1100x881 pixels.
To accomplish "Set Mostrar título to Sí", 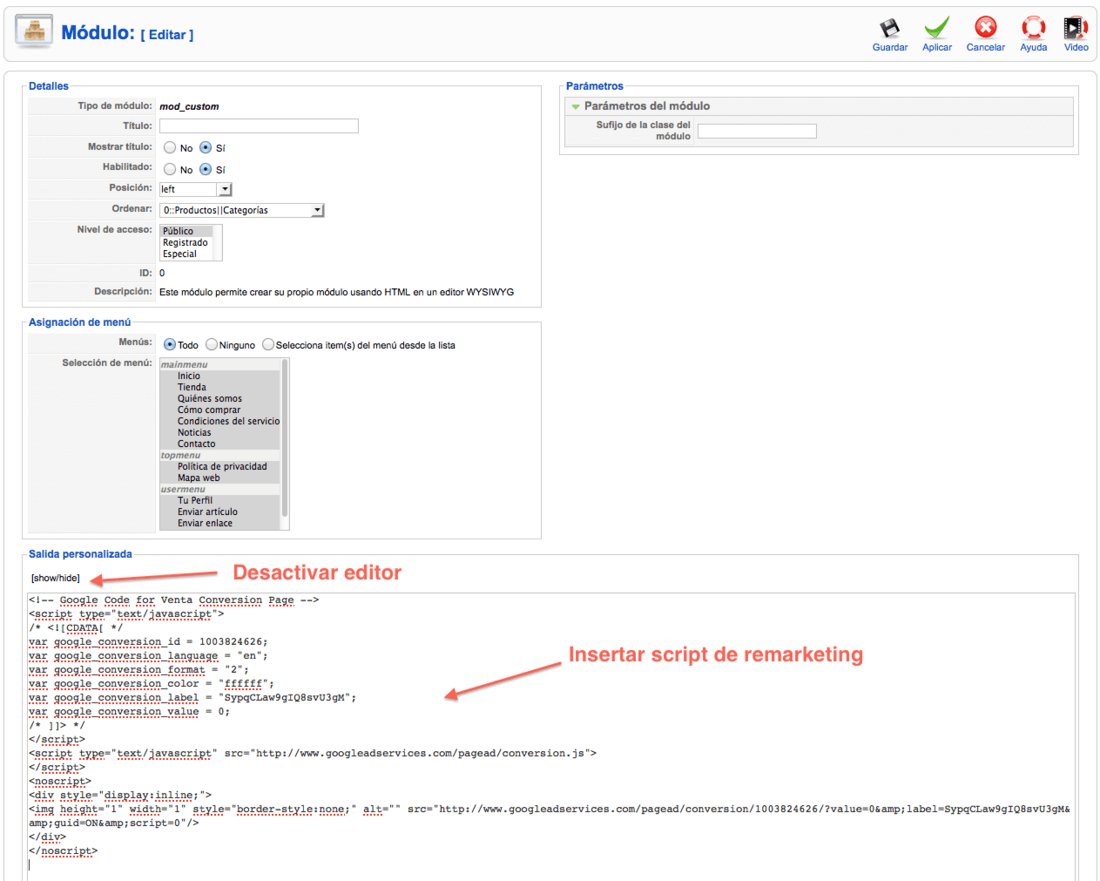I will (x=206, y=147).
